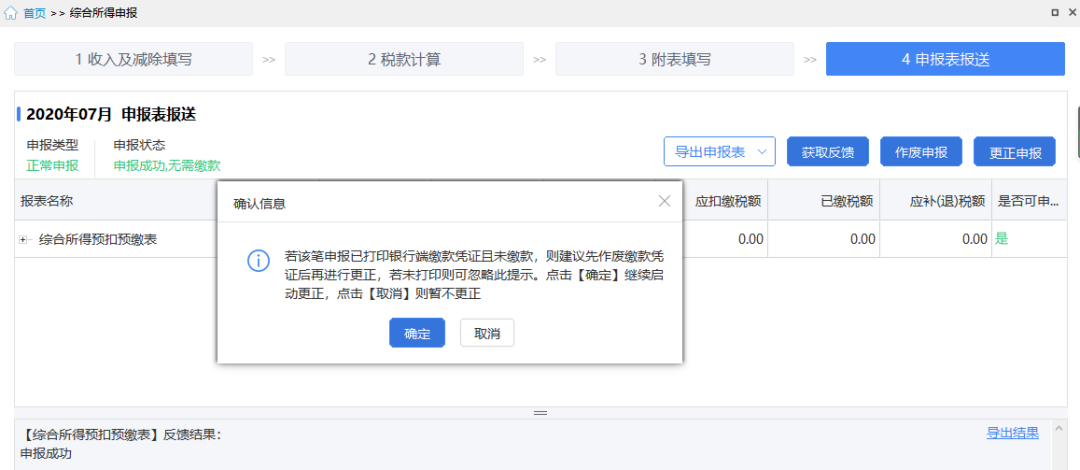Click the 首页 breadcrumb link
The width and height of the screenshot is (1080, 470).
coord(34,13)
